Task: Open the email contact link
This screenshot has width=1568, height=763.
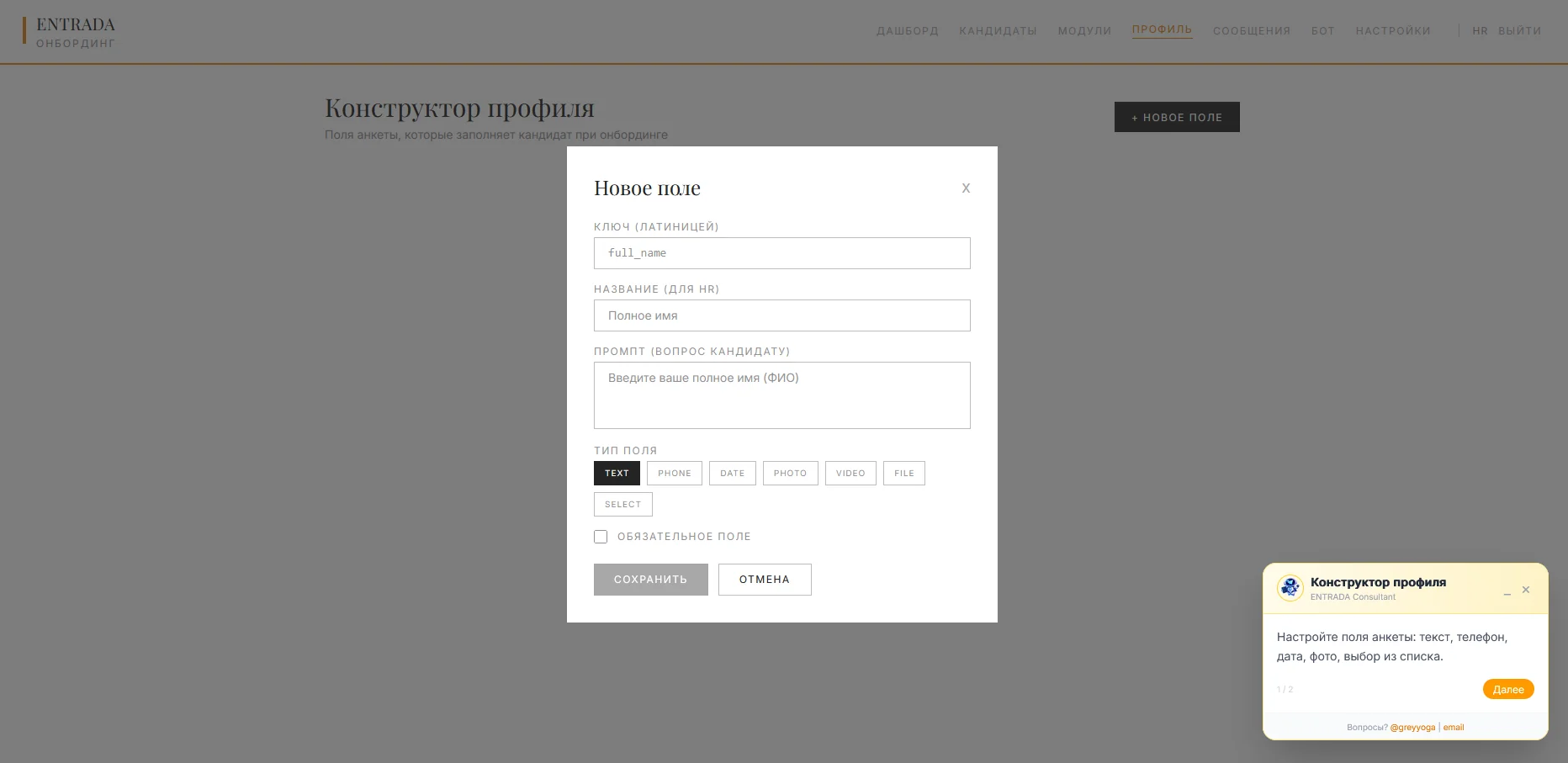Action: [1454, 728]
